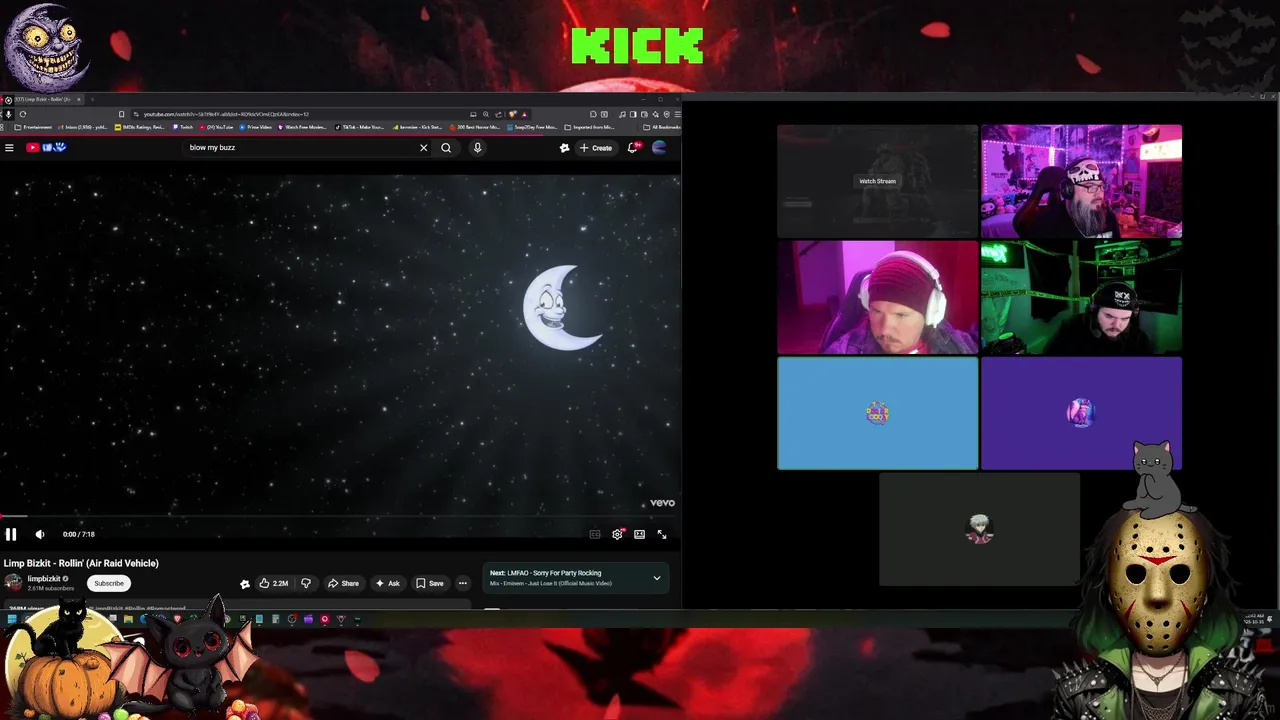
Task: Open YouTube hamburger guide menu
Action: (9, 148)
